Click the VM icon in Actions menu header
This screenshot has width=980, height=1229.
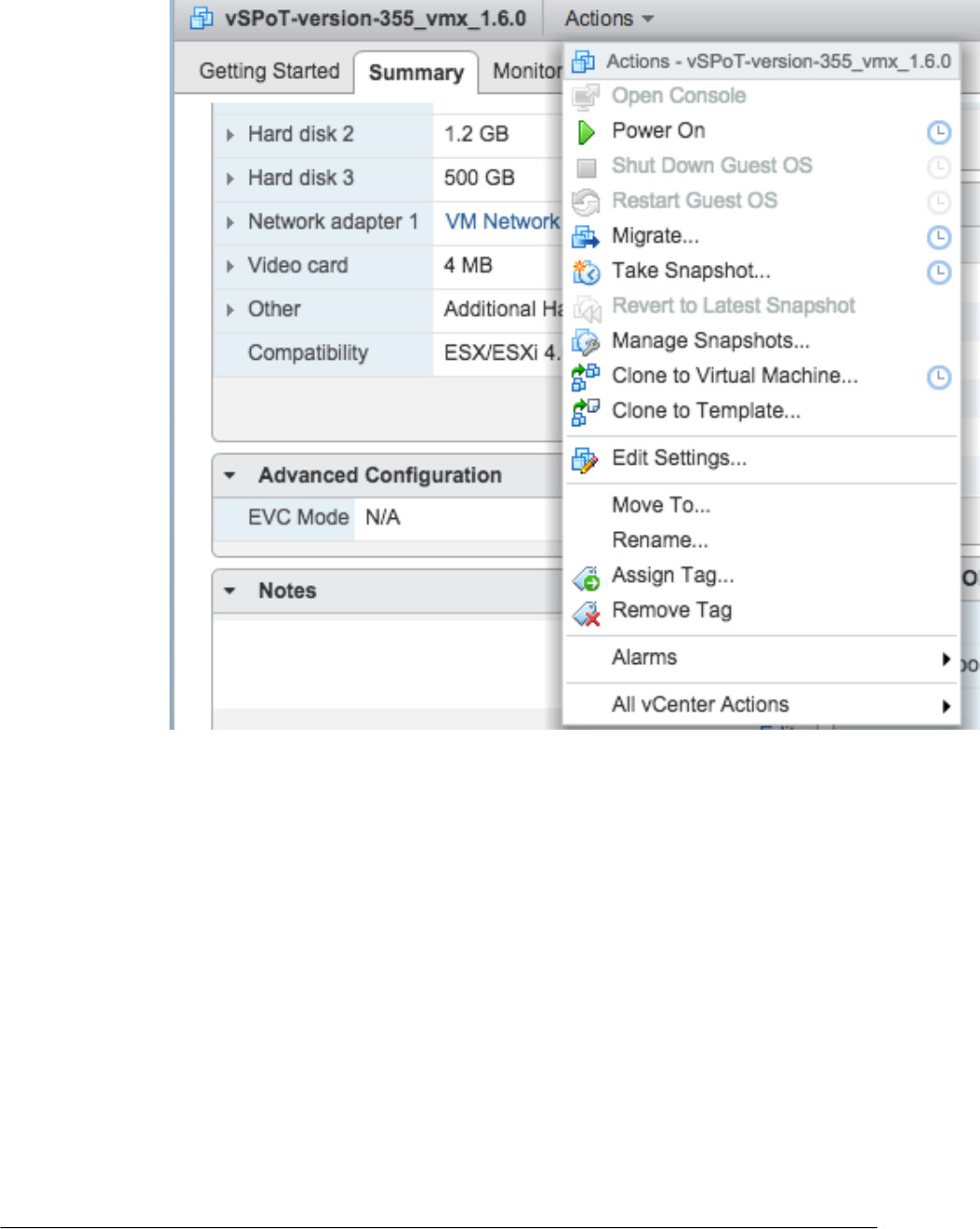click(x=584, y=62)
